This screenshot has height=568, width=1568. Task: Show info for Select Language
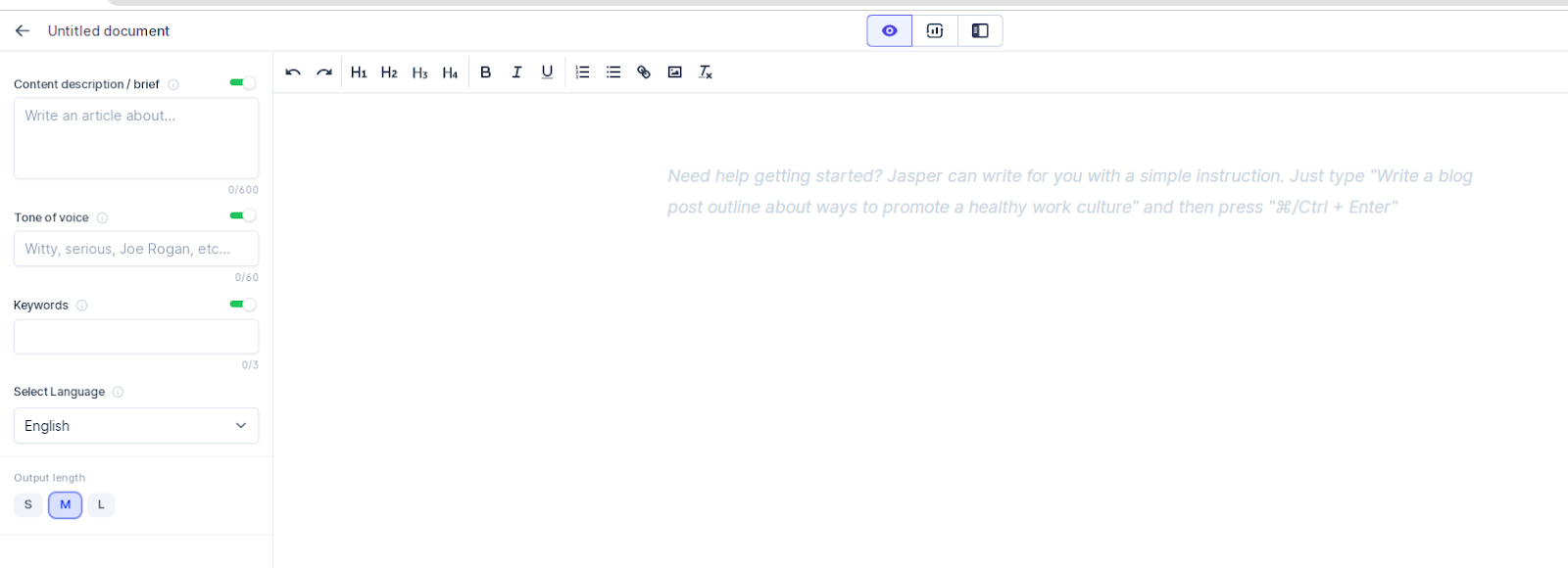[118, 392]
